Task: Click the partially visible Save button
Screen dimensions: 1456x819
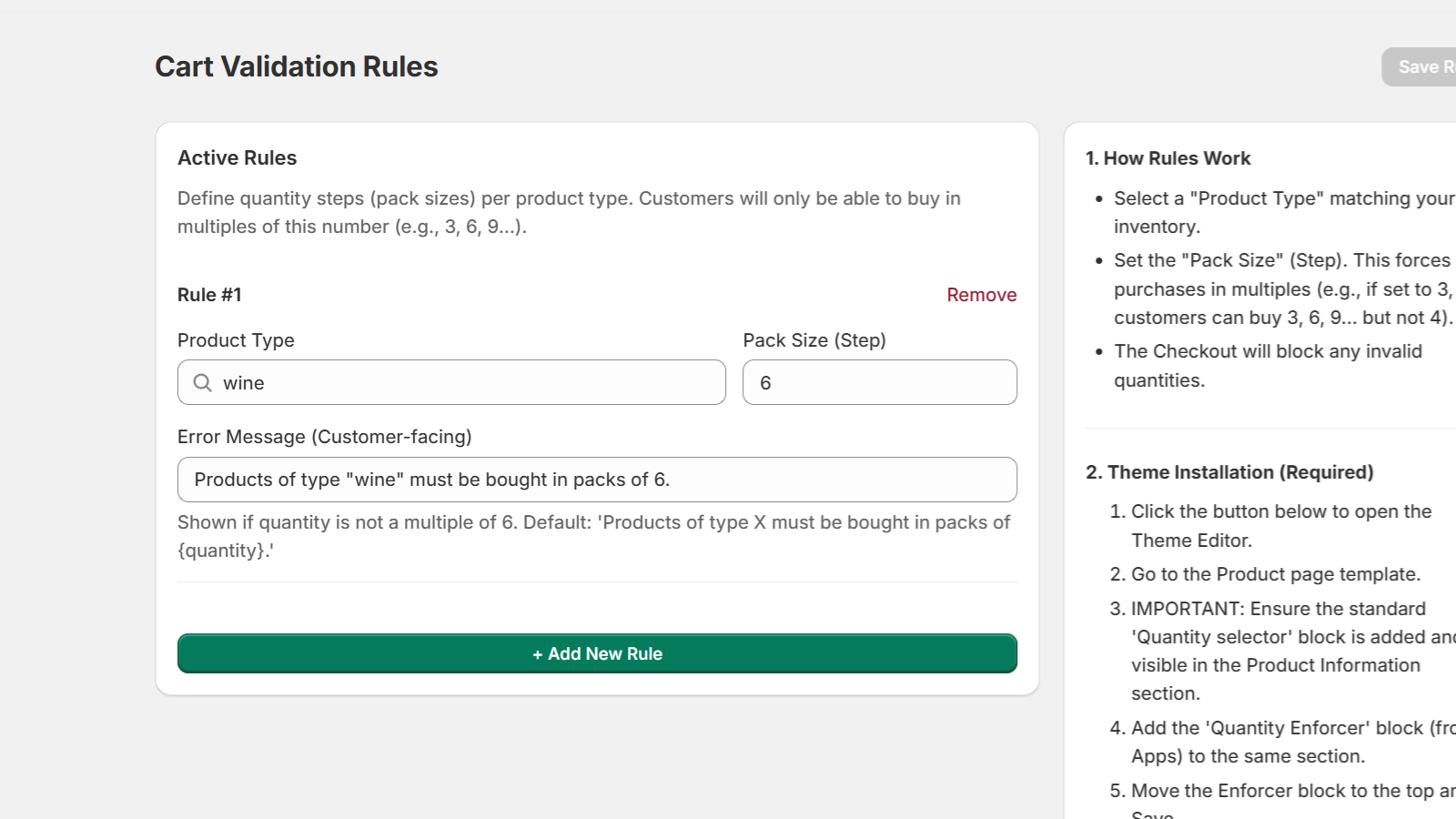Action: pos(1421,67)
